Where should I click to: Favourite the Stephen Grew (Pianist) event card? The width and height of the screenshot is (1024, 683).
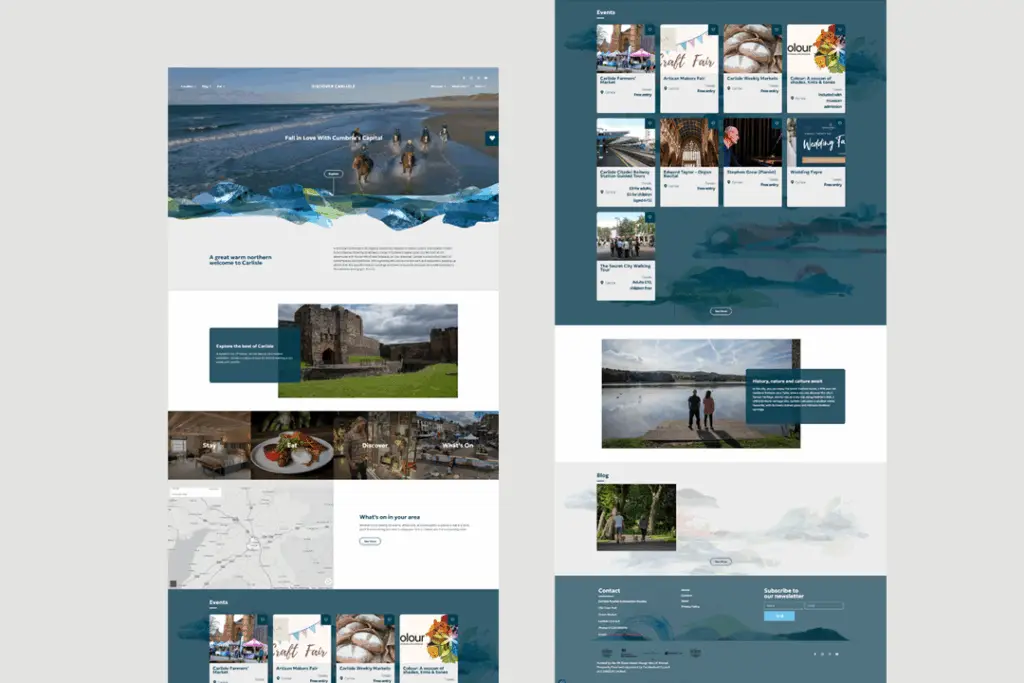coord(776,123)
